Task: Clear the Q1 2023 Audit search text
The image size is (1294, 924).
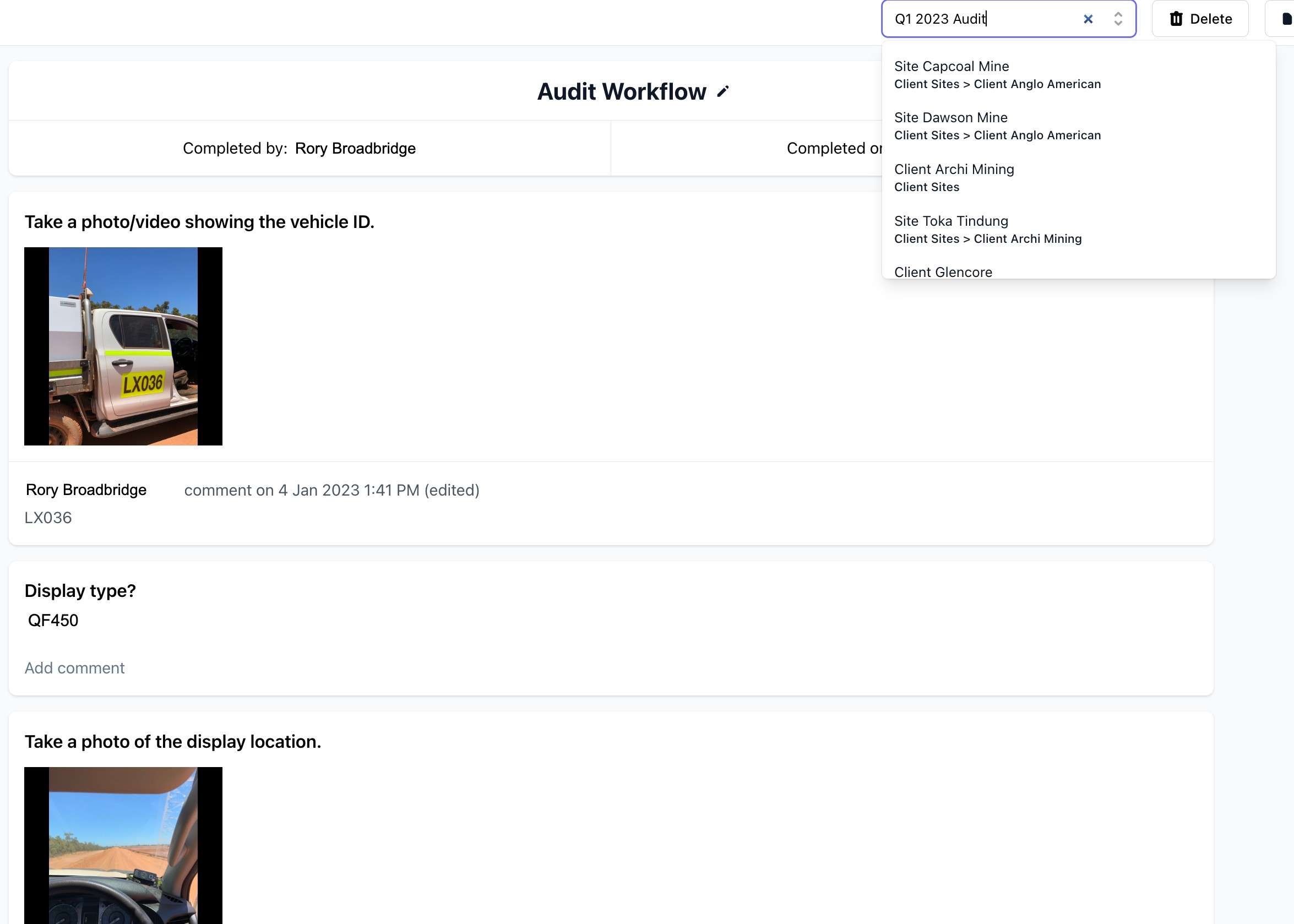Action: pyautogui.click(x=1088, y=19)
